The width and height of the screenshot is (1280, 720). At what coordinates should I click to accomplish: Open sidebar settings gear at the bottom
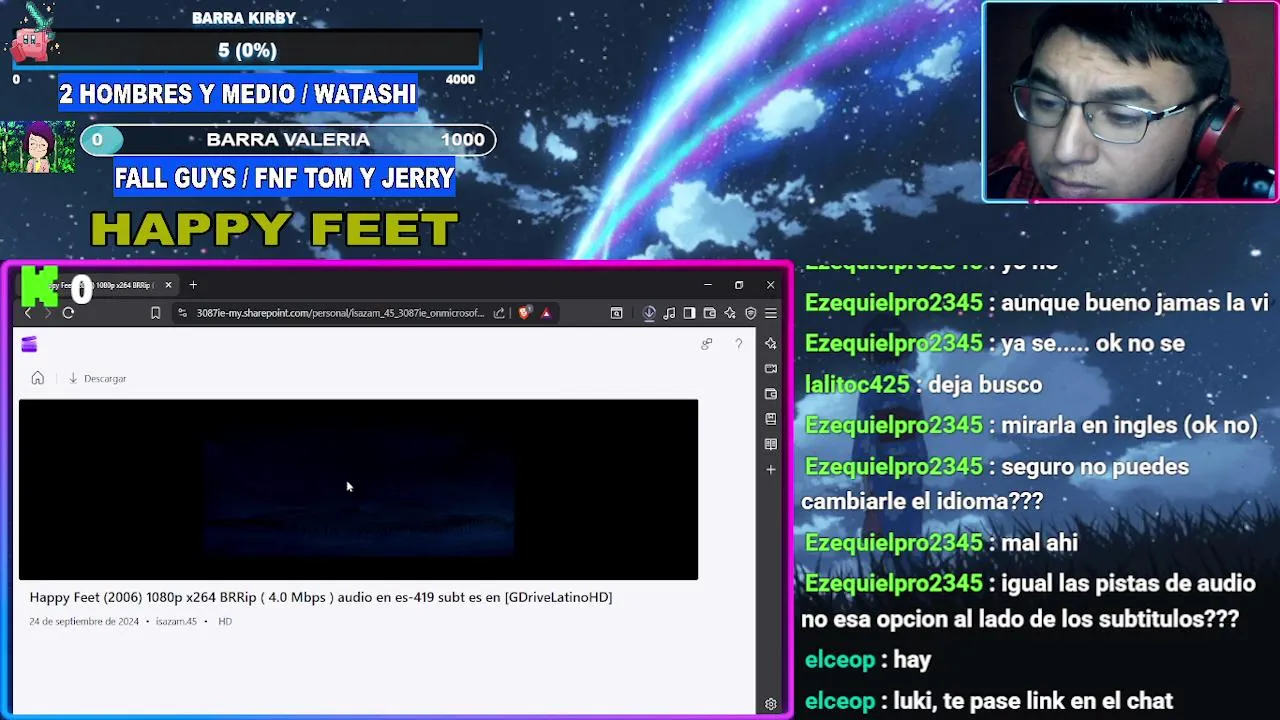[770, 704]
